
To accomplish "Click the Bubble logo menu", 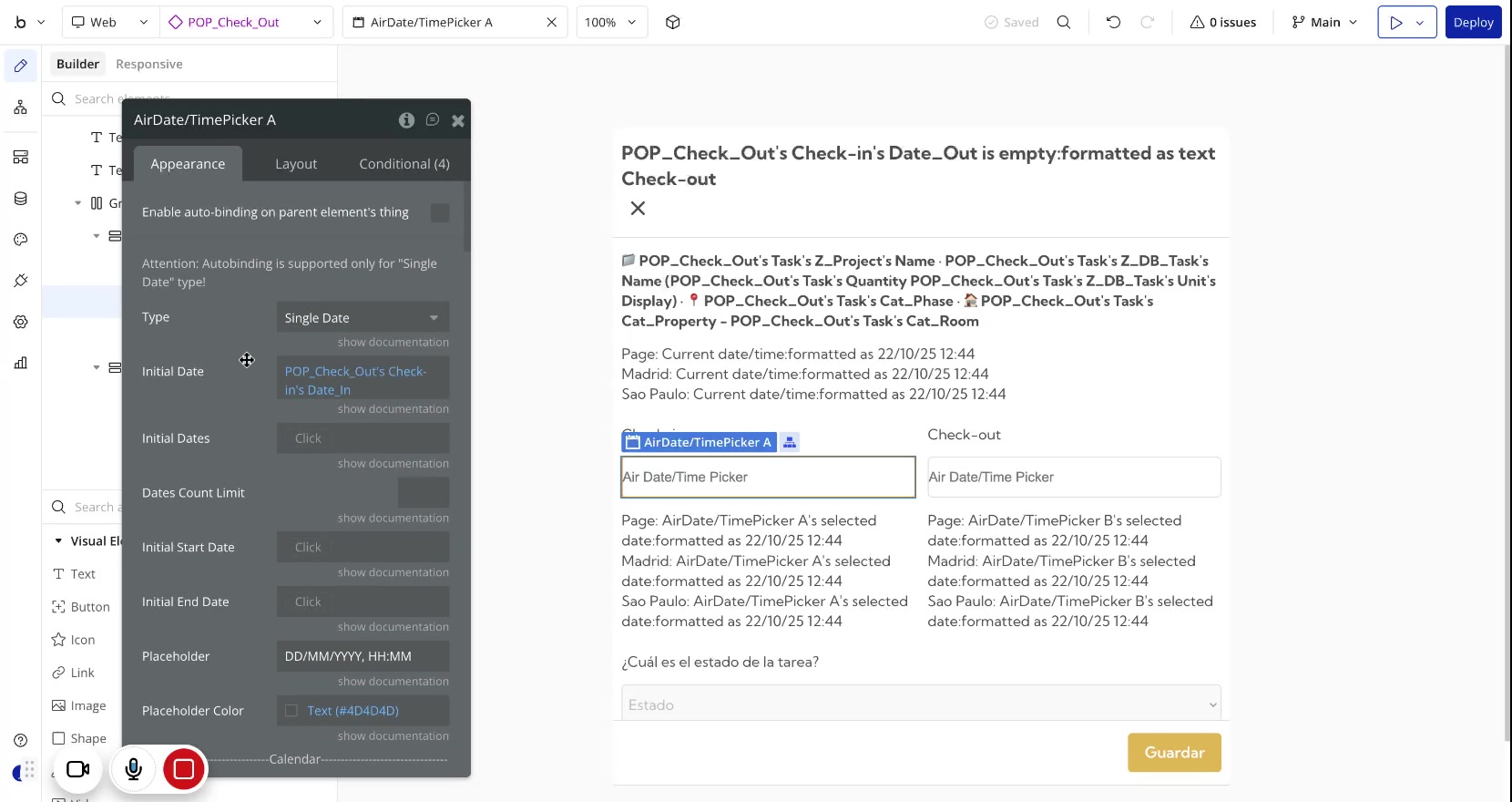I will (28, 22).
